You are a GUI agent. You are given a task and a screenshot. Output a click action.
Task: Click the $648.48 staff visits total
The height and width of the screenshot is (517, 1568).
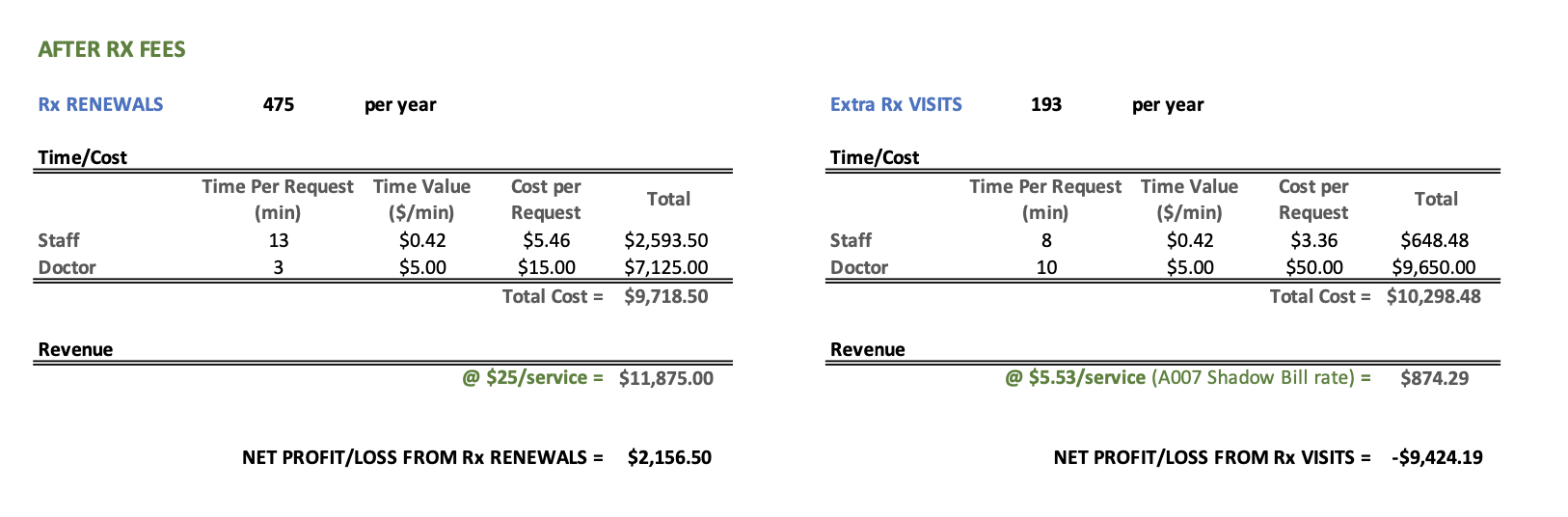[1434, 240]
